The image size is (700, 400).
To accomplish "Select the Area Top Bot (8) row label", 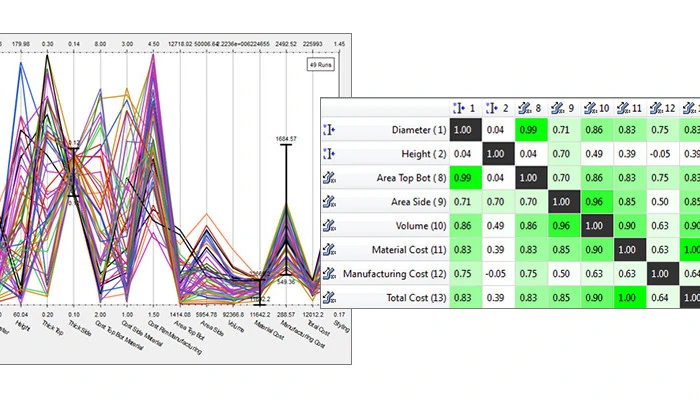I will click(x=411, y=178).
